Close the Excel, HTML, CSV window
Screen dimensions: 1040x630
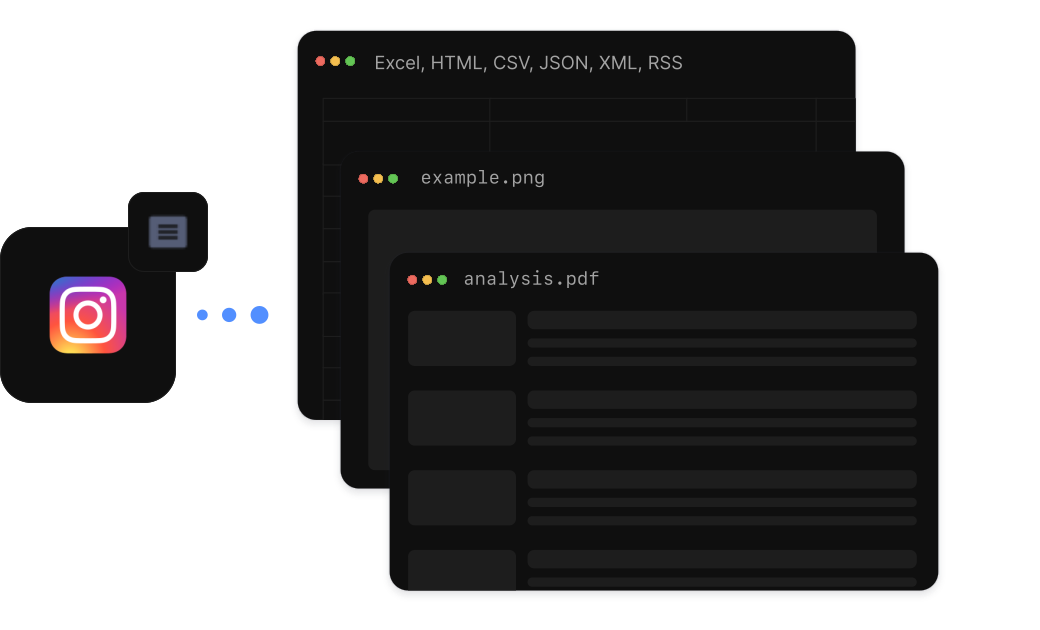320,61
